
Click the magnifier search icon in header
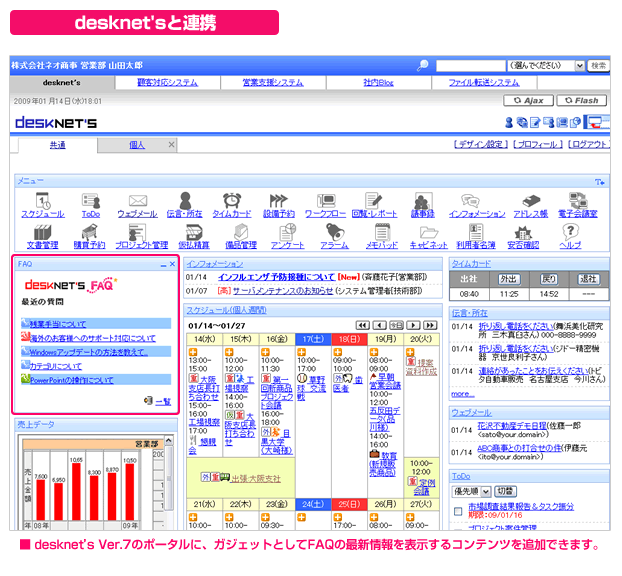click(x=422, y=65)
